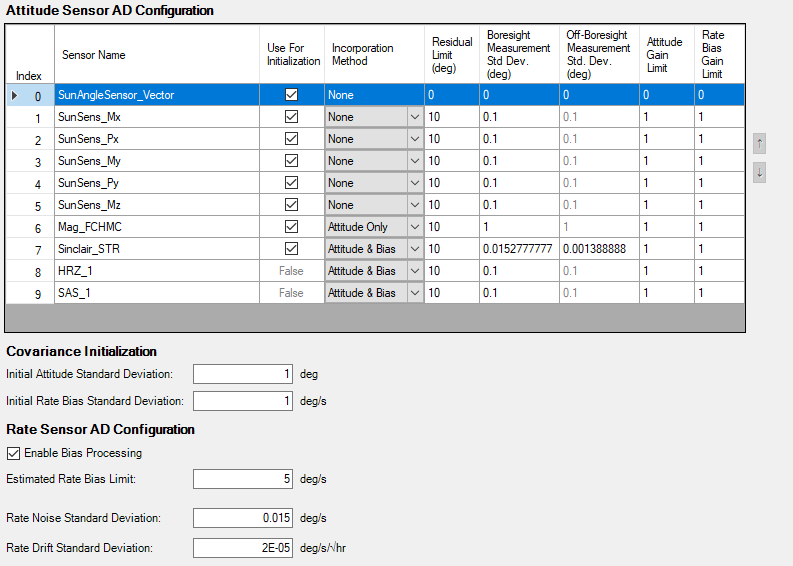Screen dimensions: 793x566
Task: Open Incorporation Method dropdown for SunSens_Mx
Action: pos(414,117)
